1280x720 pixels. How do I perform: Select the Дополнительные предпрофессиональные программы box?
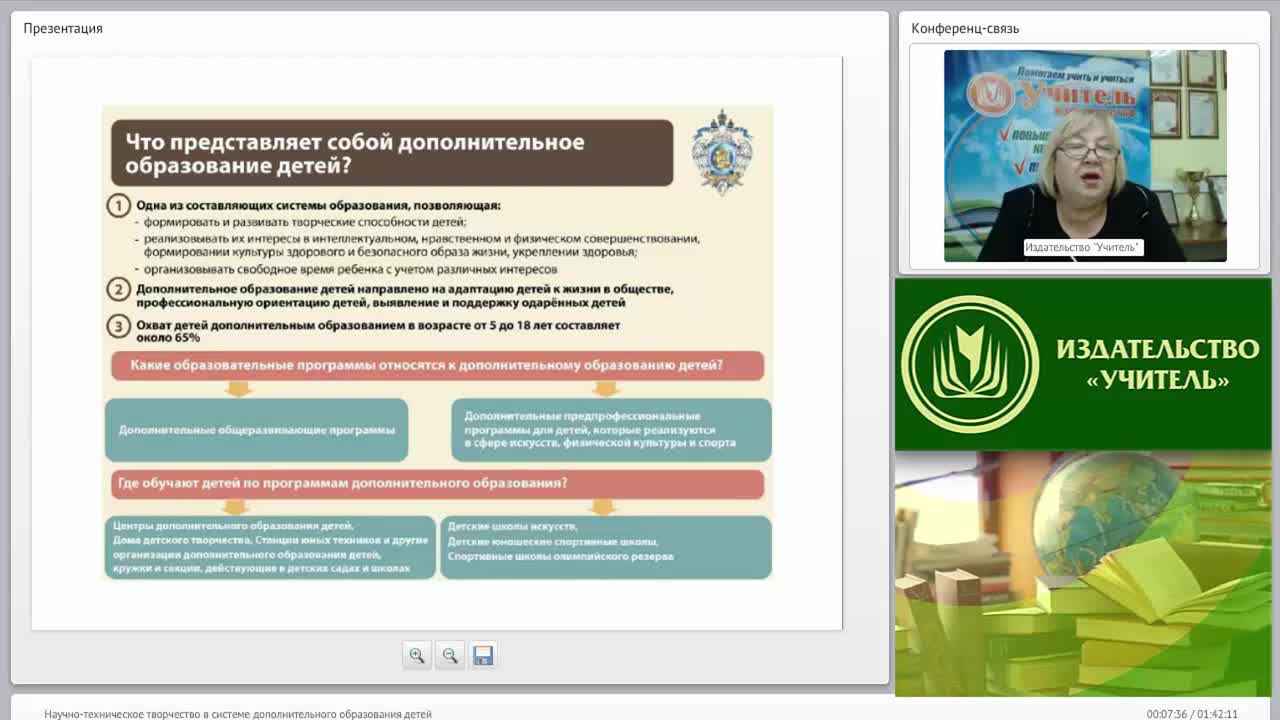coord(611,430)
